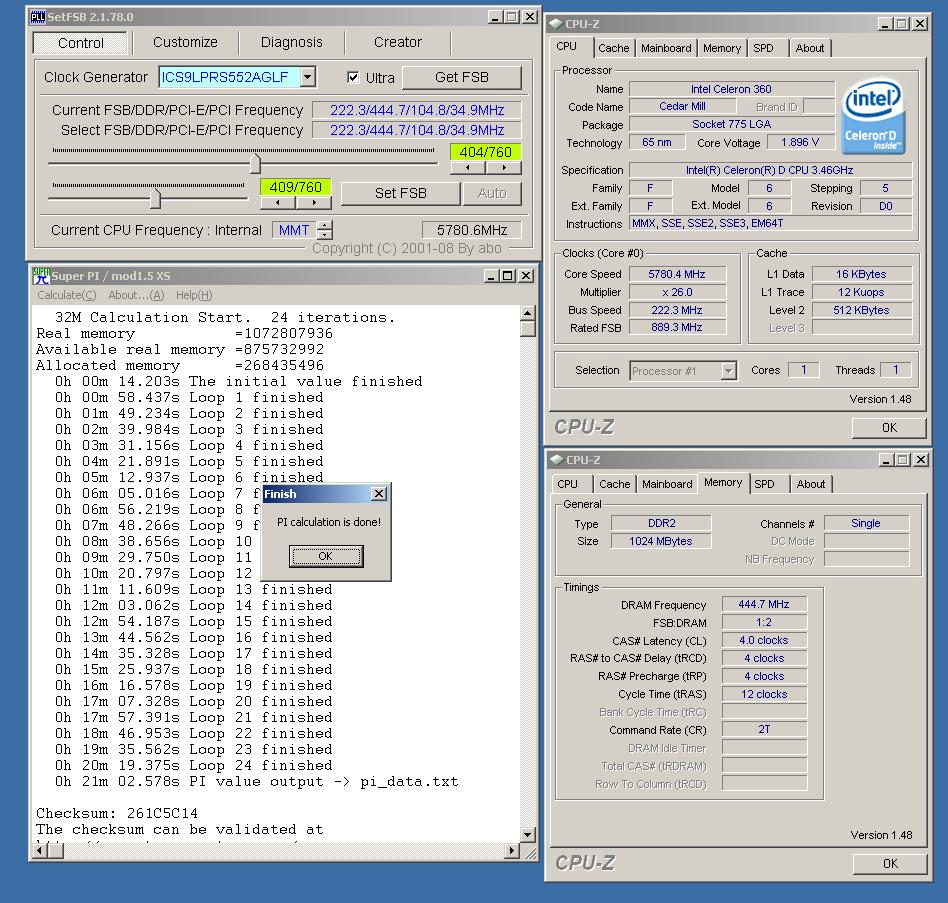Click OK in upper CPU-Z window
Screen dimensions: 948x903
[889, 428]
